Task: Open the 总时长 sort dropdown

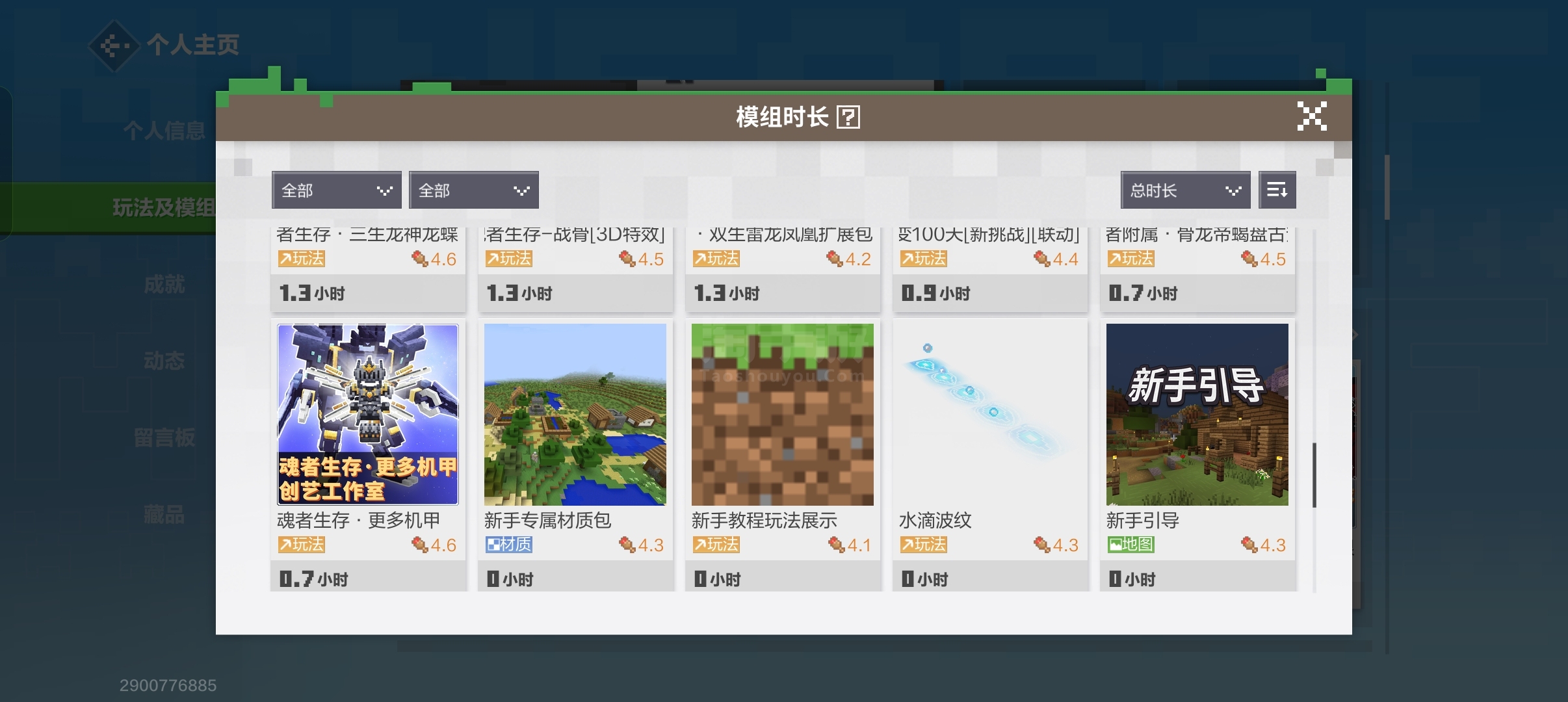Action: pos(1185,190)
